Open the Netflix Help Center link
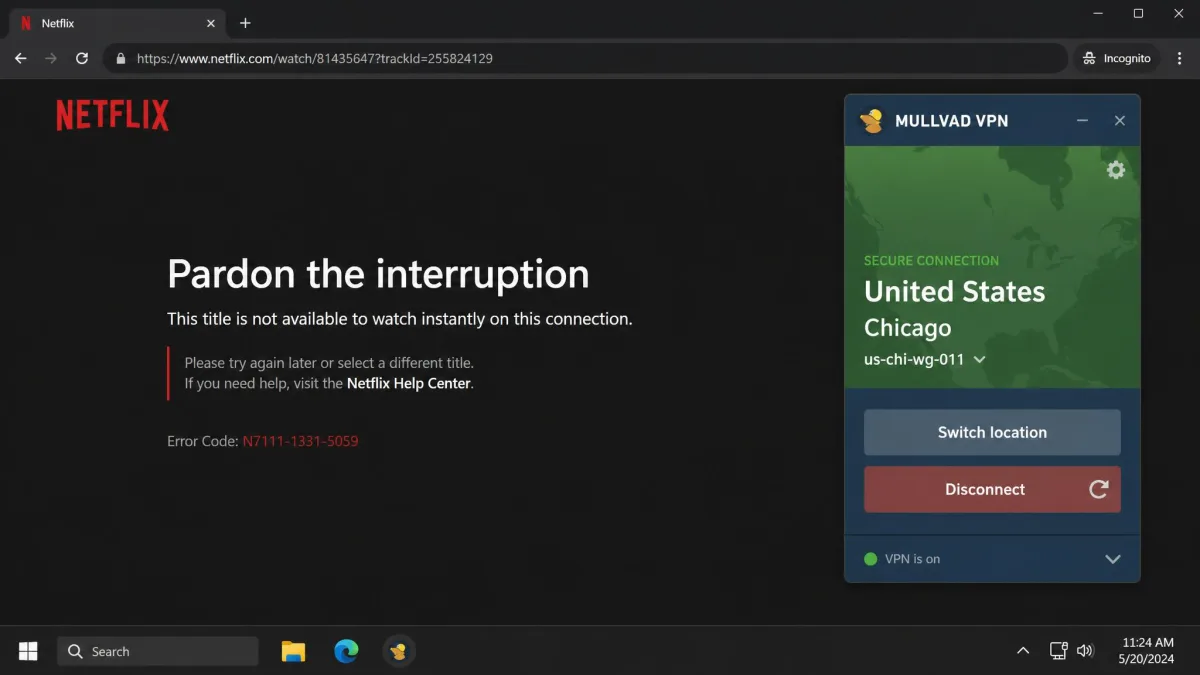 click(409, 383)
